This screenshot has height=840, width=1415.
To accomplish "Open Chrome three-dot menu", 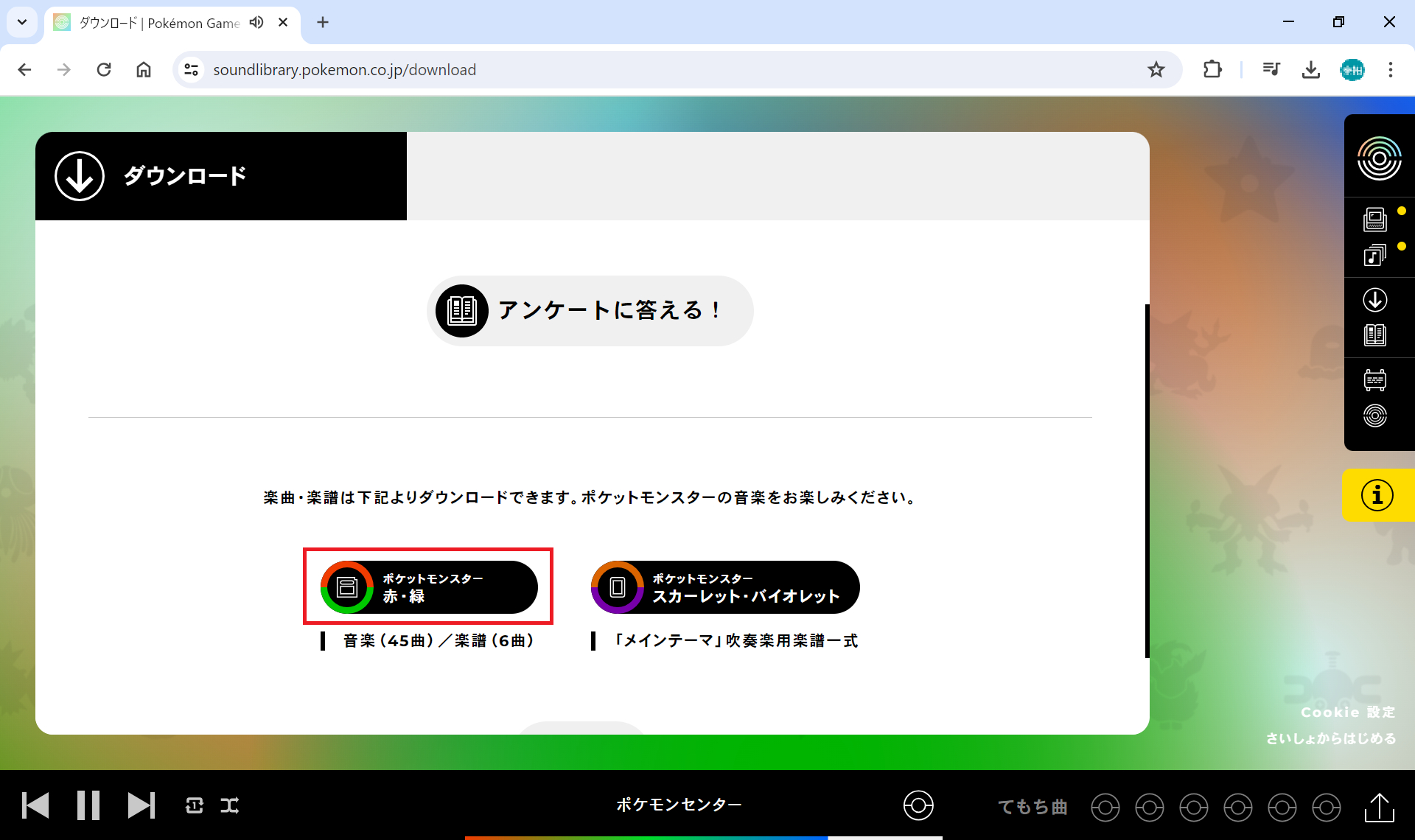I will (x=1391, y=70).
